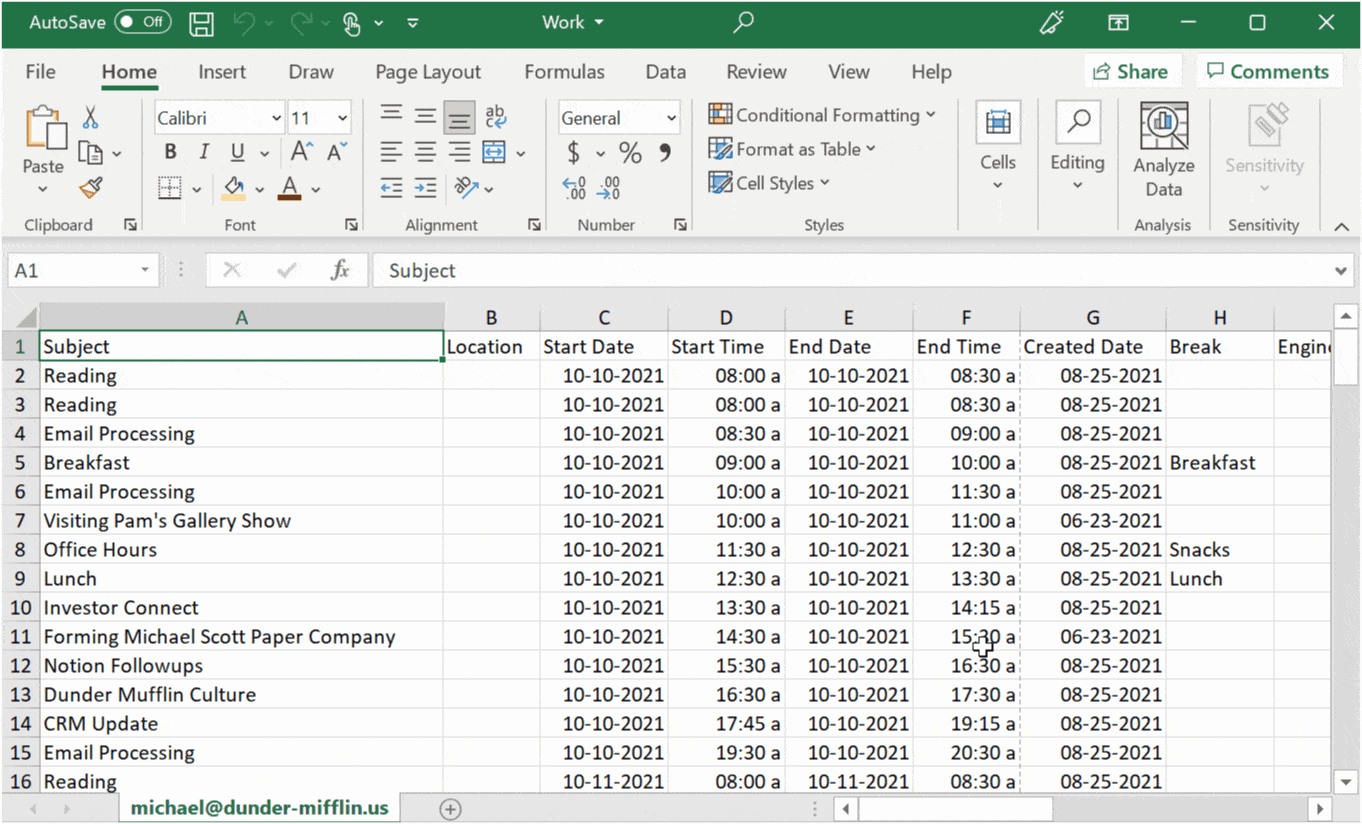Center the text horizontally
1362x824 pixels.
426,152
